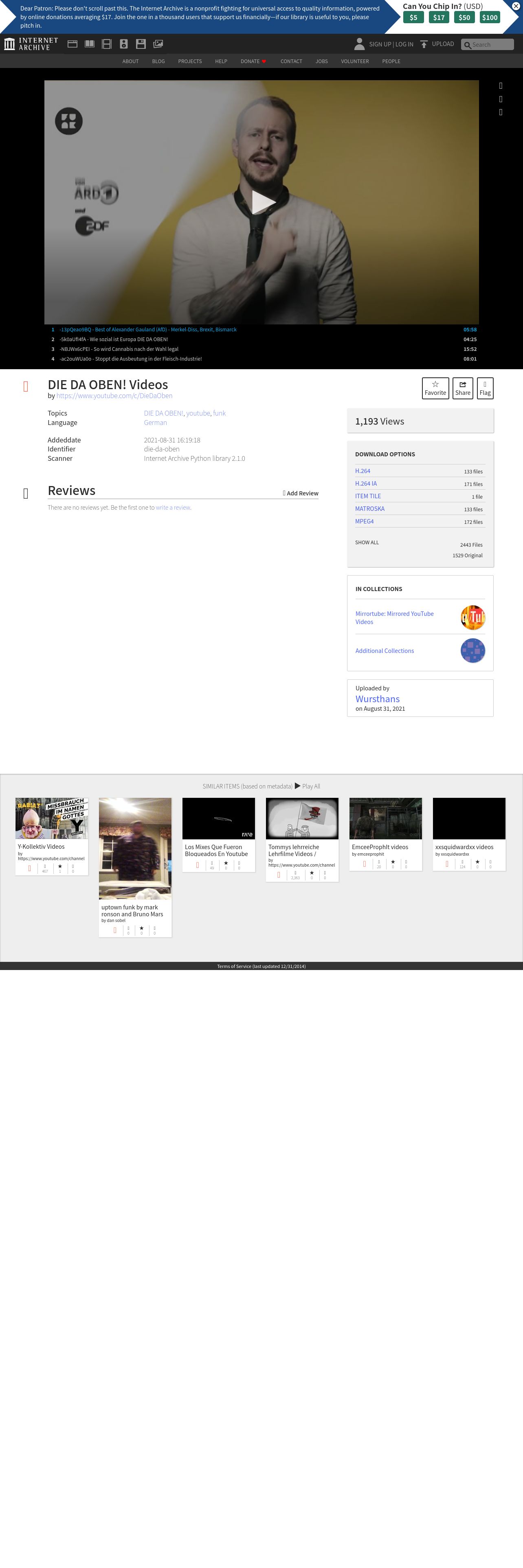Click the Favorite star button

[435, 388]
